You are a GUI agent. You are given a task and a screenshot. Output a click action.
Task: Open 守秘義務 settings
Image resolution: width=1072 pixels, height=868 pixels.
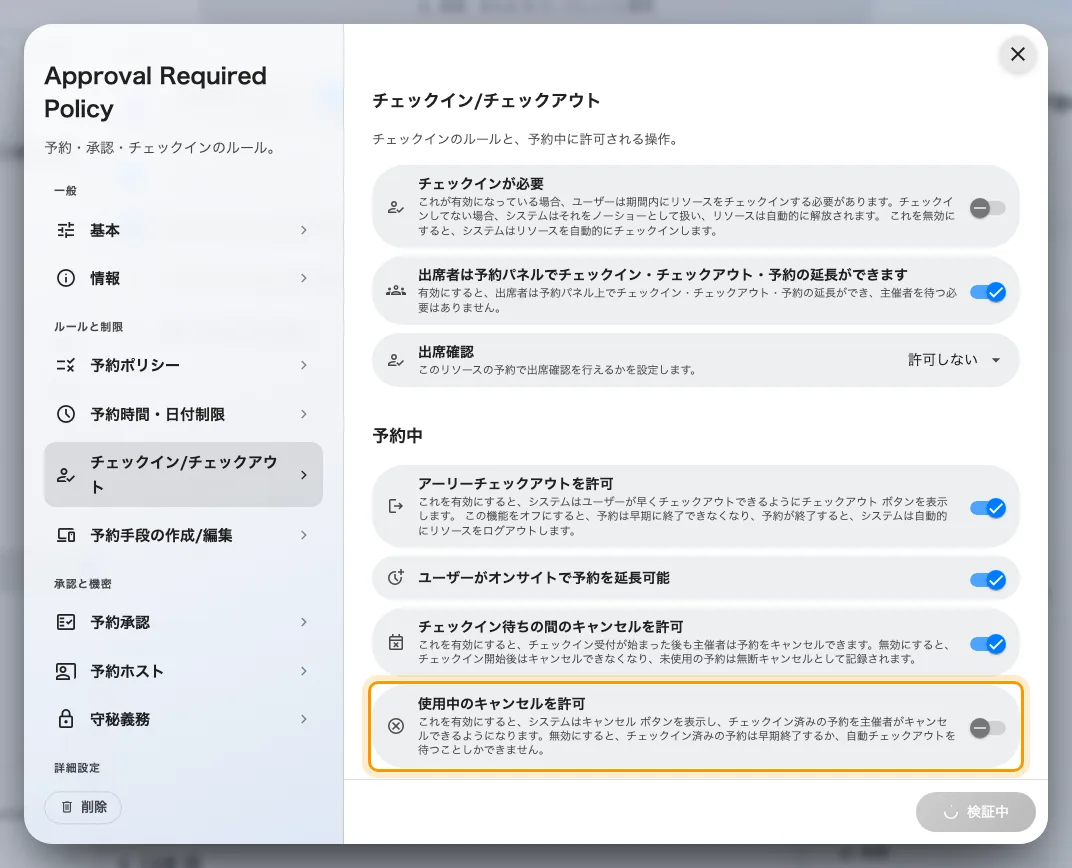(183, 719)
